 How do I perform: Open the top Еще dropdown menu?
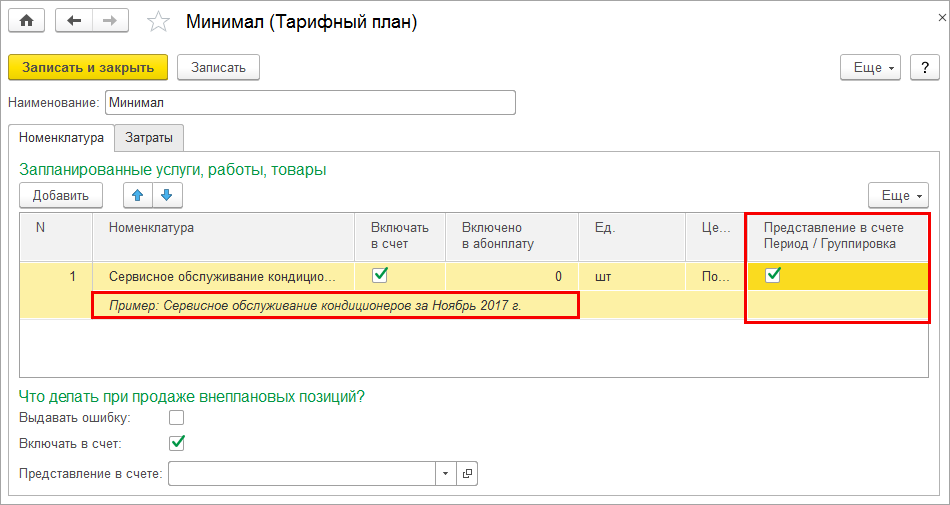click(871, 67)
